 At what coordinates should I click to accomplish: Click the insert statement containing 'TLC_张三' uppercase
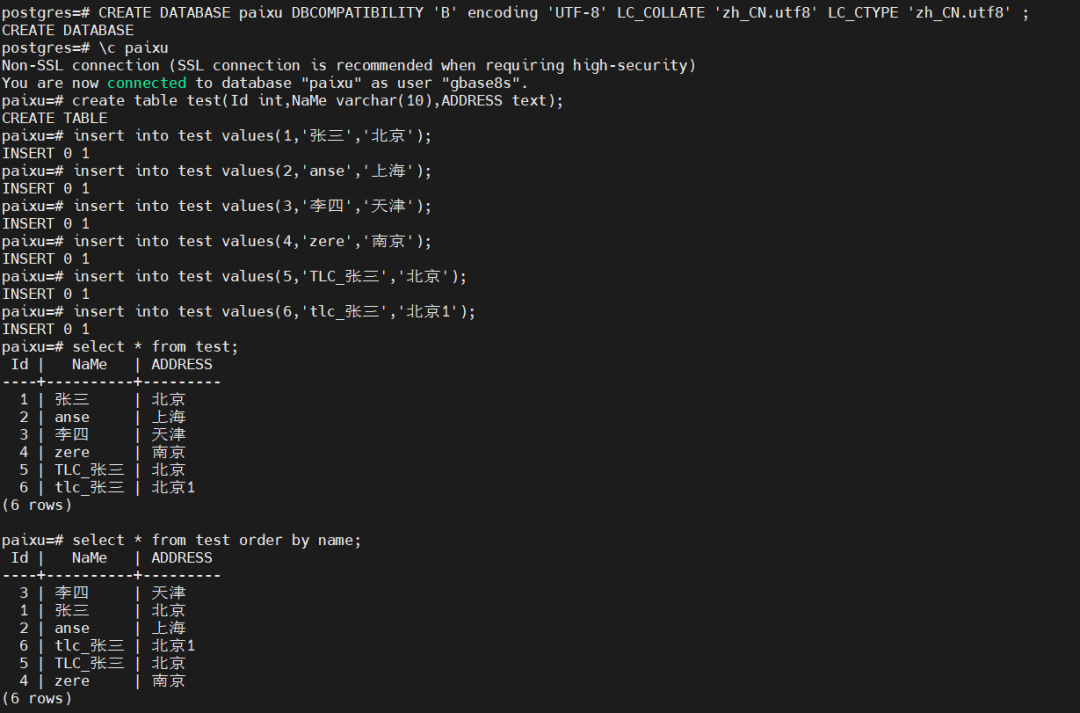(270, 276)
